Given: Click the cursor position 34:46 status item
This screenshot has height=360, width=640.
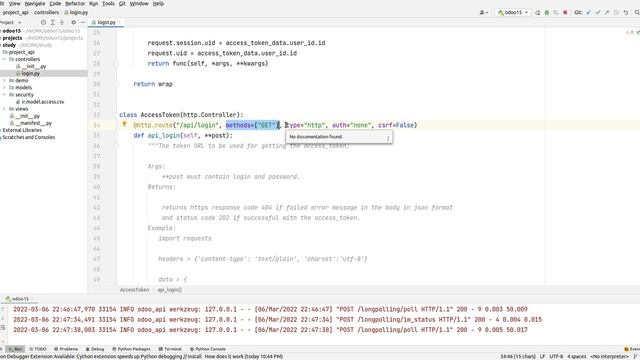Looking at the screenshot, I should pyautogui.click(x=518, y=356).
